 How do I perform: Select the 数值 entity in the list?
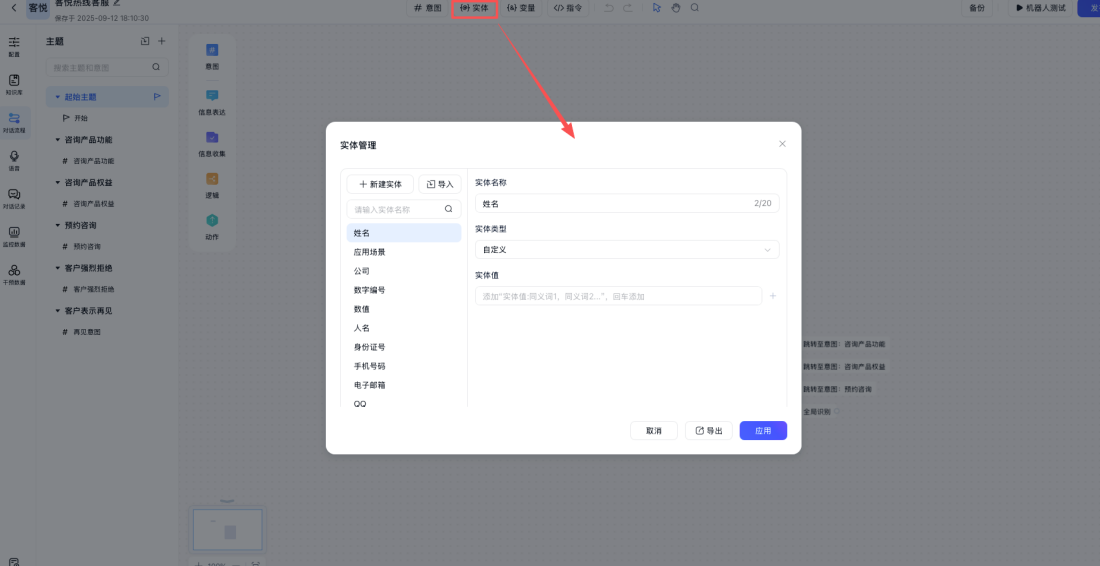coord(404,309)
